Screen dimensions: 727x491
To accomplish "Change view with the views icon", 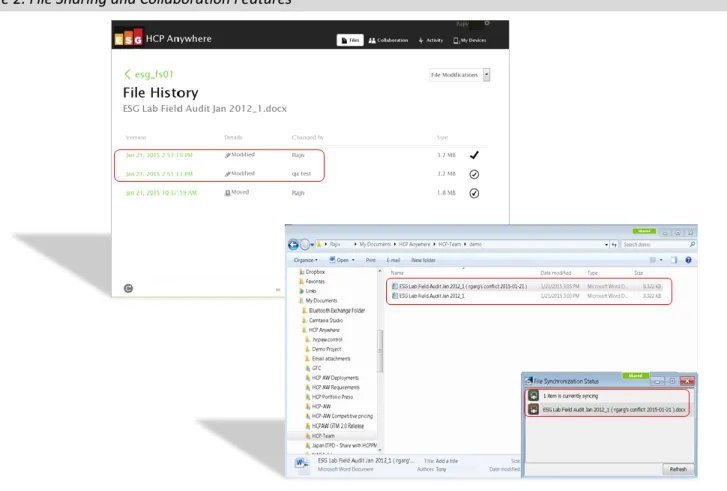I will point(653,260).
